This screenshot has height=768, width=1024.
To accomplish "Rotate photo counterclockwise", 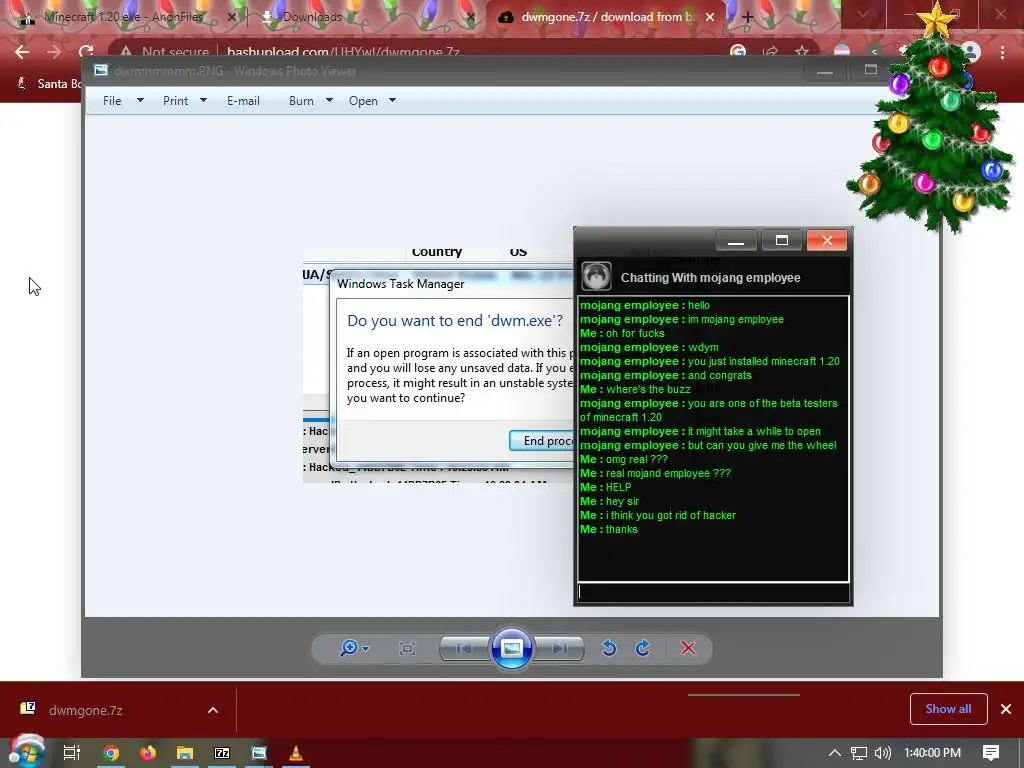I will (609, 648).
